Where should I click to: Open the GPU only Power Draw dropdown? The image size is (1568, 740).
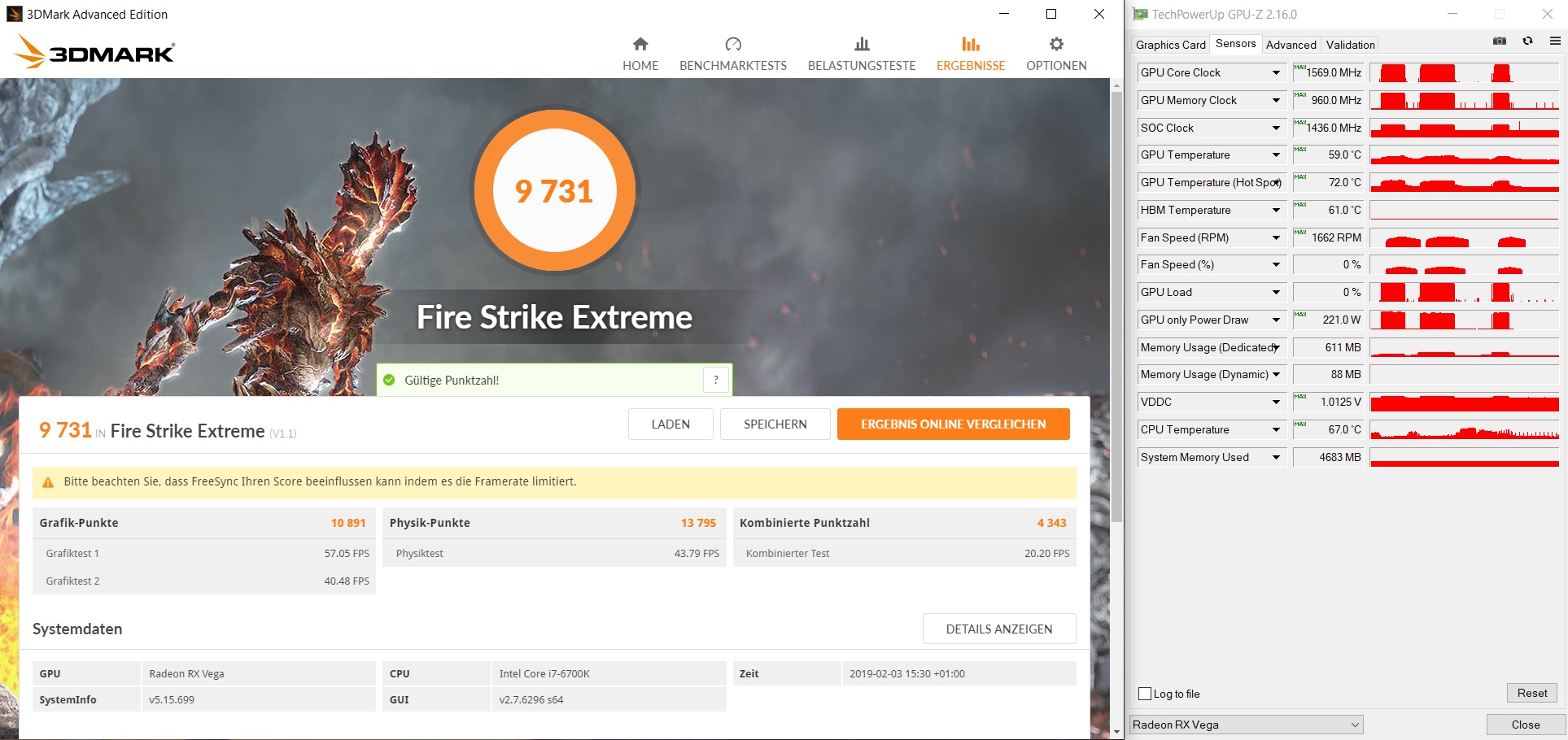pos(1276,320)
